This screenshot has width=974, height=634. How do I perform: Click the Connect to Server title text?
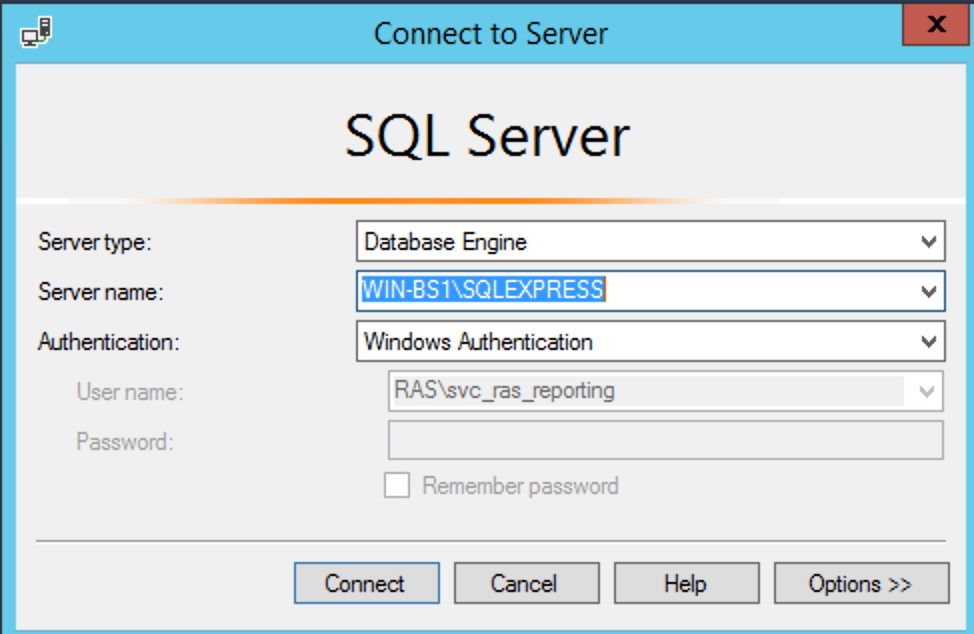point(490,33)
